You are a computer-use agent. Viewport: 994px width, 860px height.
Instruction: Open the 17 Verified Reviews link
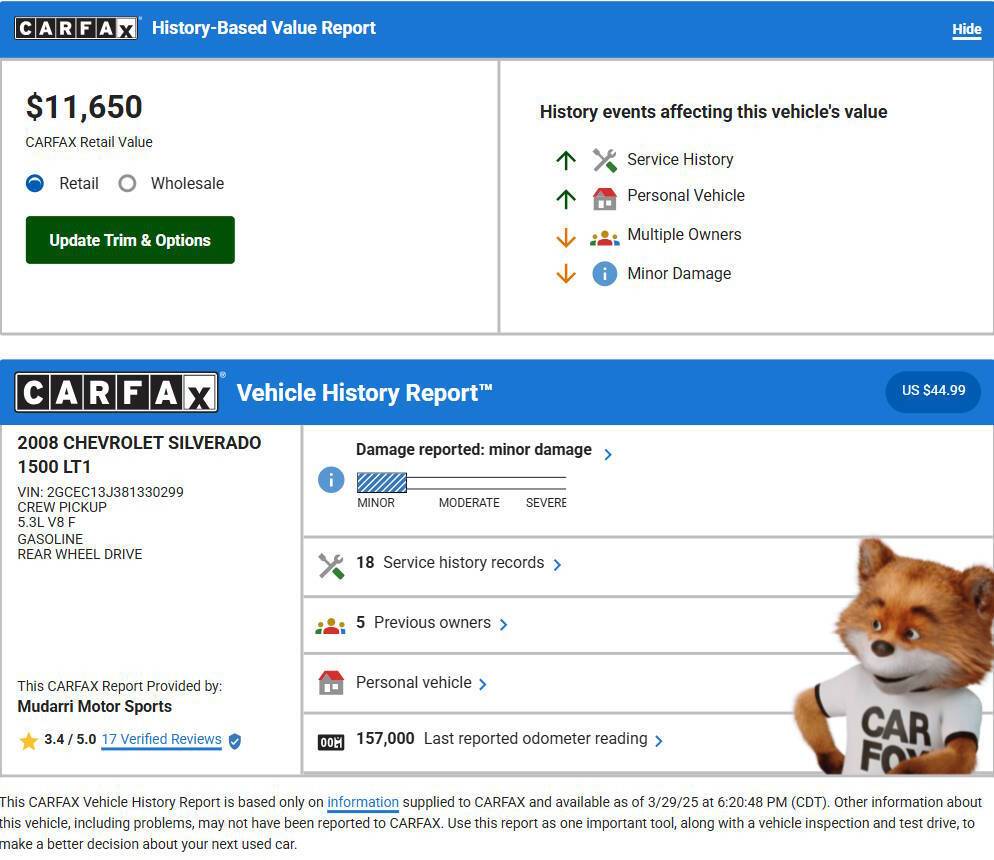coord(162,740)
